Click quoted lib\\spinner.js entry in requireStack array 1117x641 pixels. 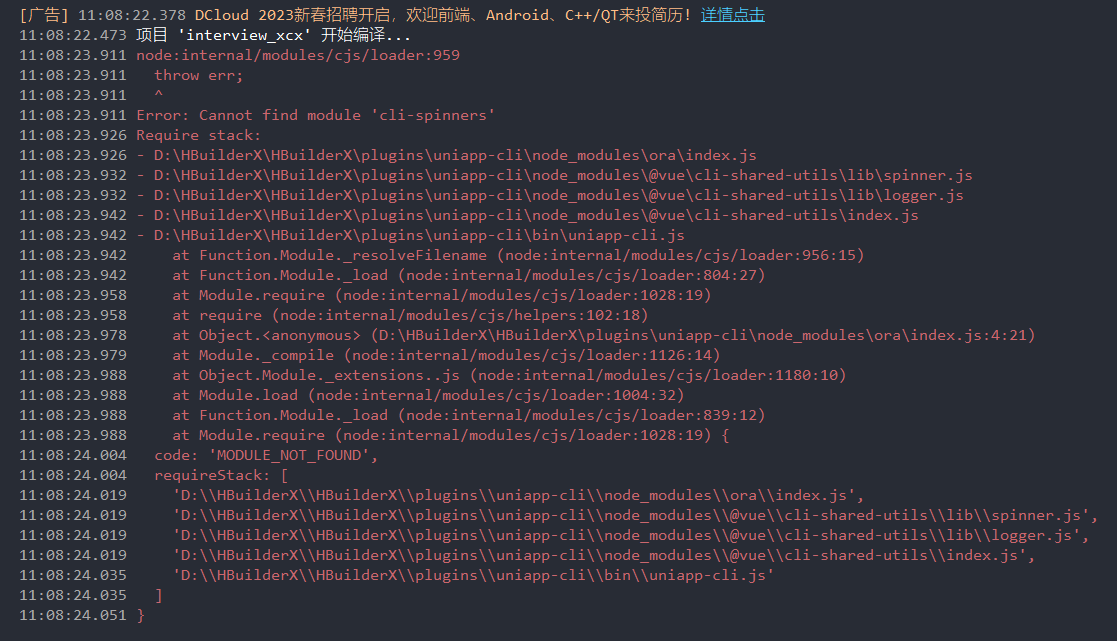635,515
